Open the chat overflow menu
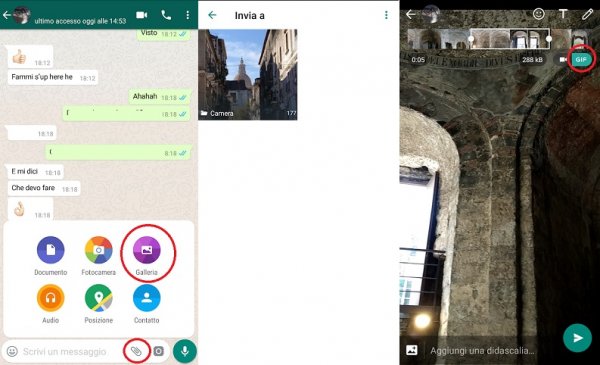This screenshot has height=365, width=600. (x=188, y=15)
